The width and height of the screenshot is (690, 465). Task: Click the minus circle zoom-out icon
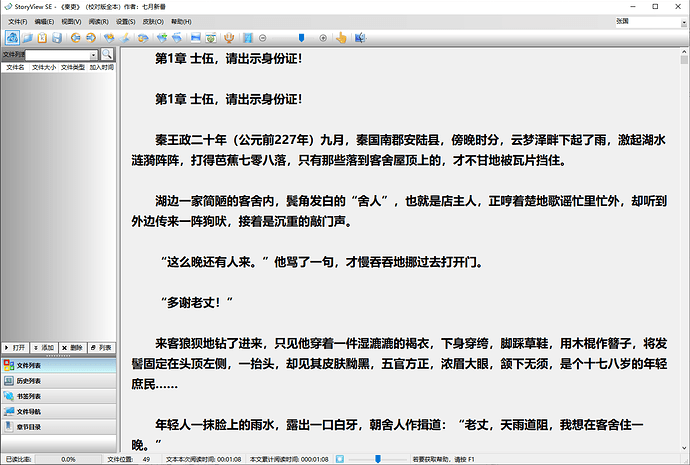coord(263,38)
